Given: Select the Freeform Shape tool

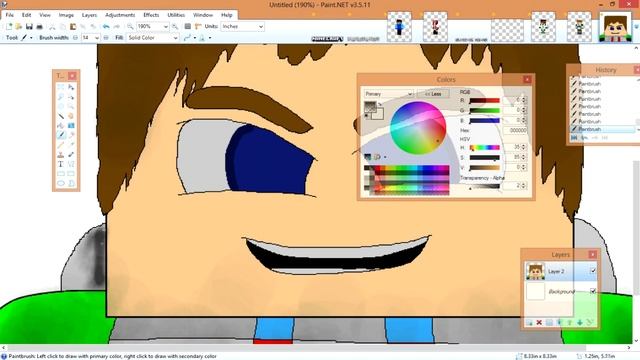Looking at the screenshot, I should [x=71, y=183].
